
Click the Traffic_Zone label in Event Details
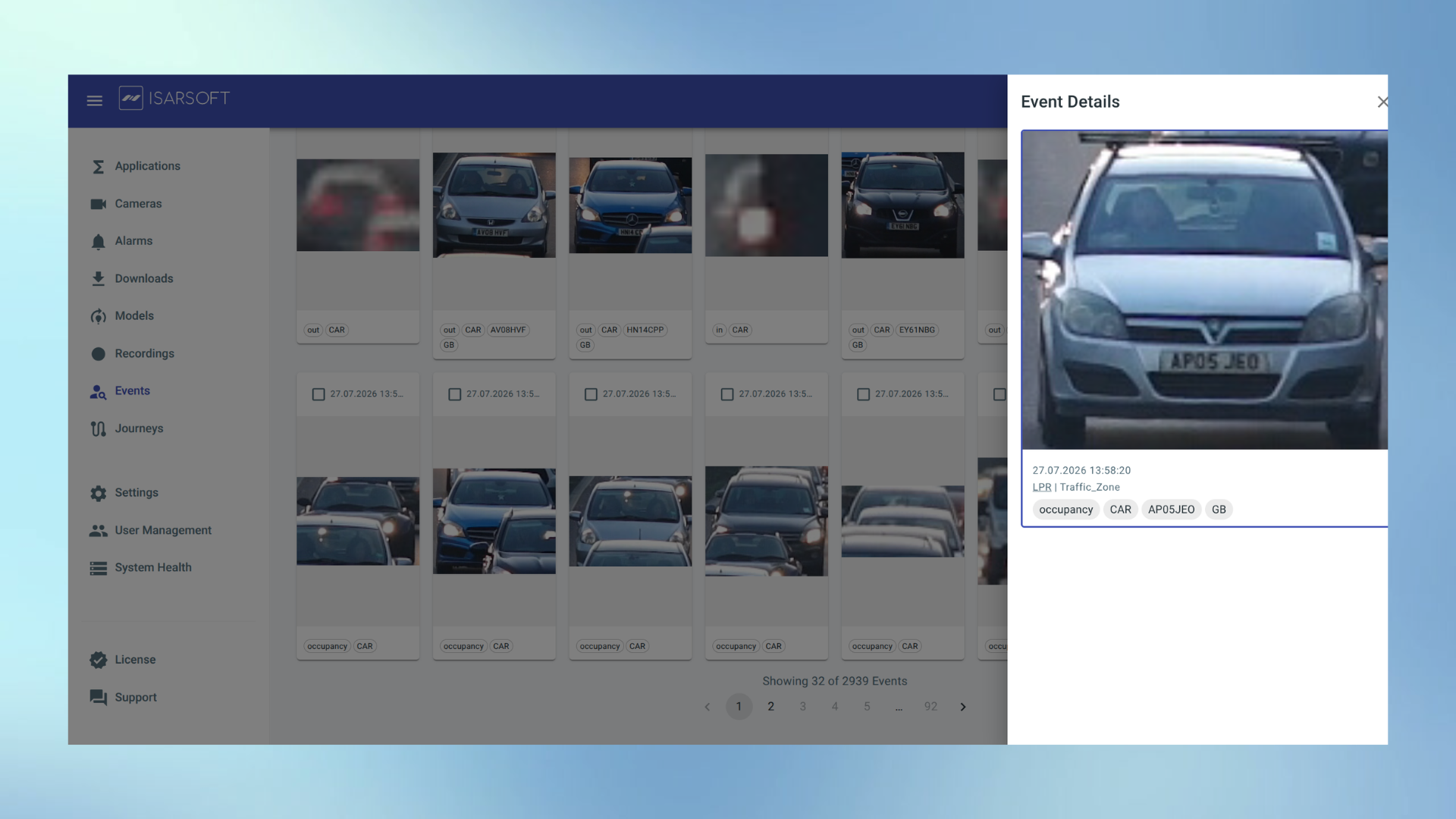1090,488
